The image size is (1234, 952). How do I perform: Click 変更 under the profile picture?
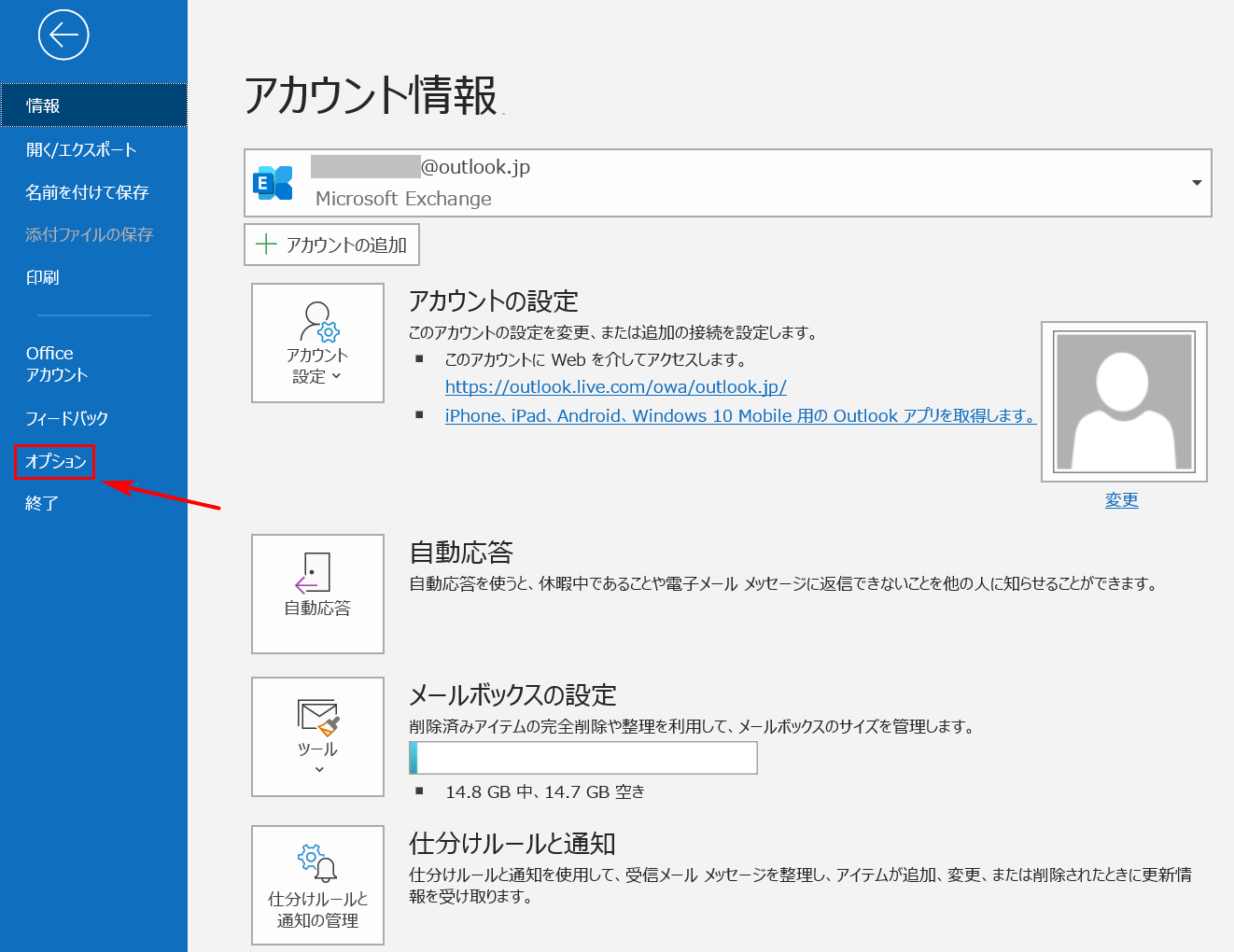pos(1121,499)
